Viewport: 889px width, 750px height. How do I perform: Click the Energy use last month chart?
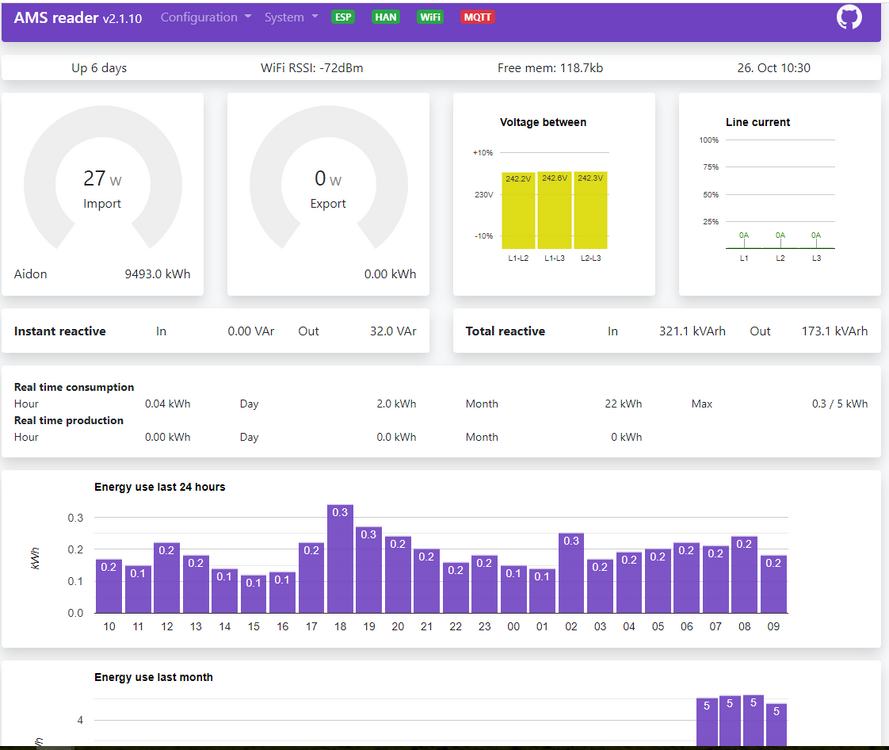click(x=440, y=715)
